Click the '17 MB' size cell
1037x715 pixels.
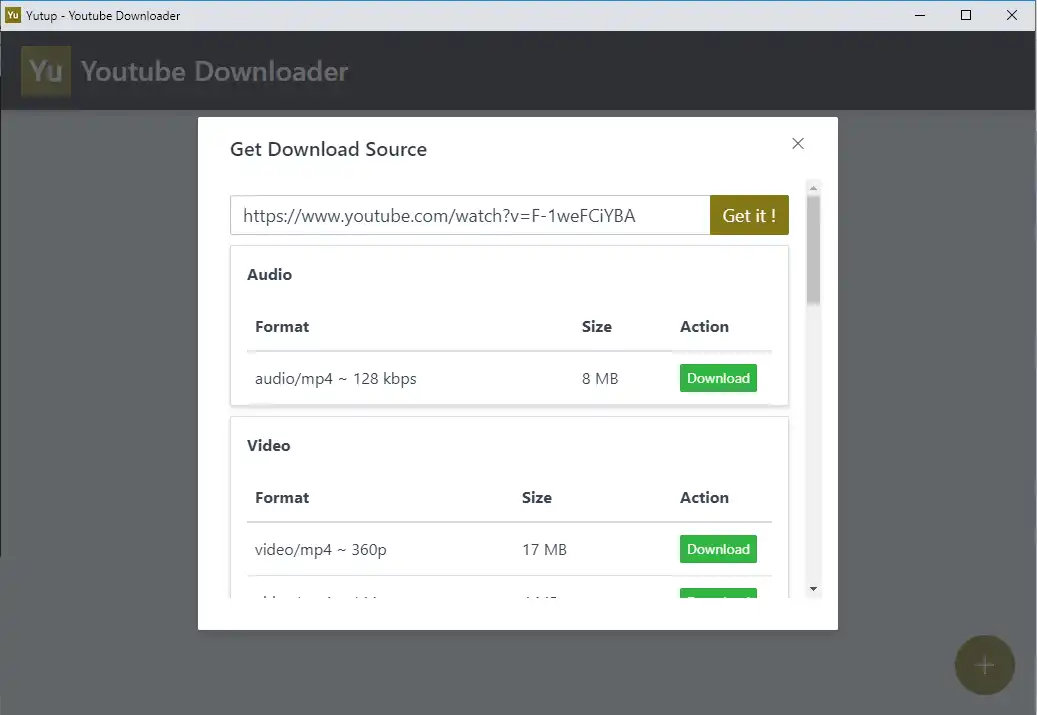[544, 550]
